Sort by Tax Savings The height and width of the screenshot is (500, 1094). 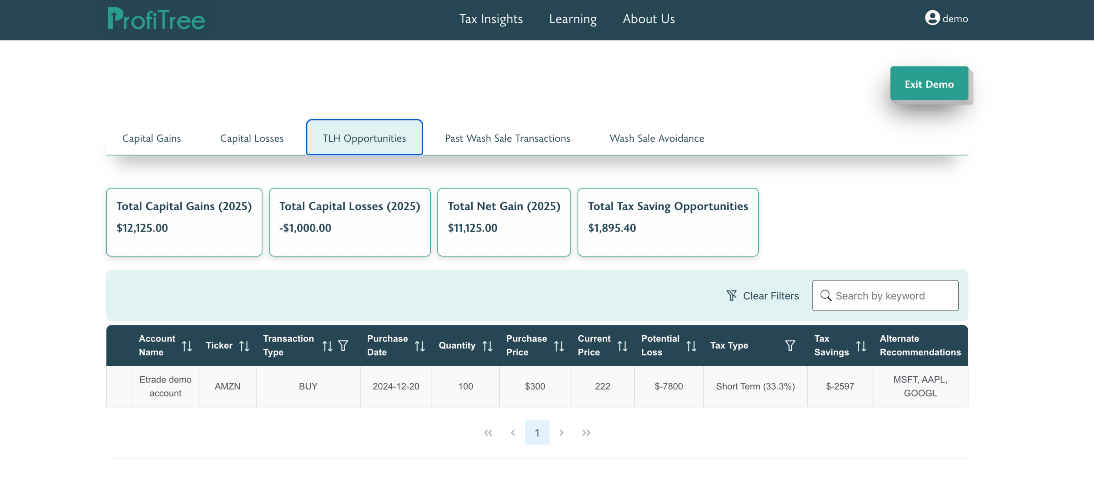pos(862,346)
